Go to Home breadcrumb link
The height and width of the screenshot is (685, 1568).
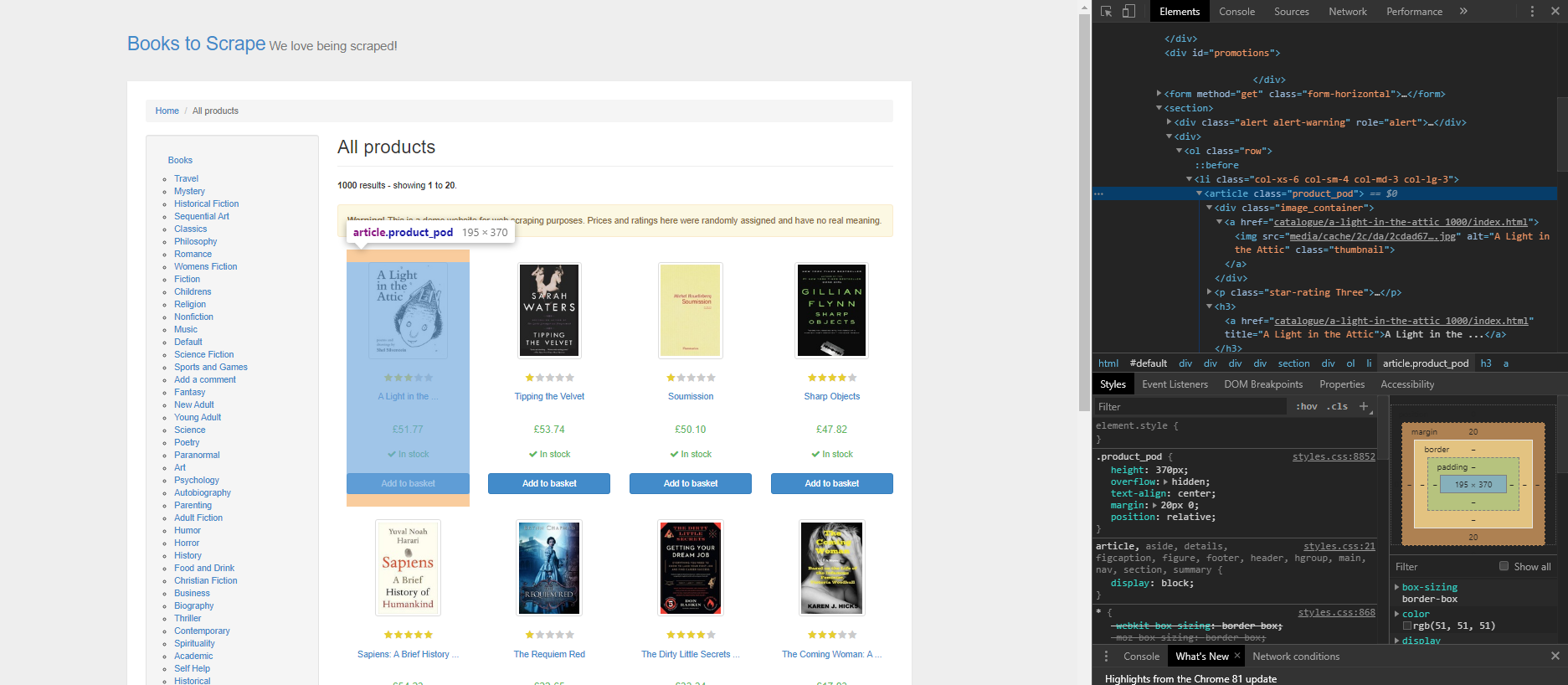pyautogui.click(x=167, y=111)
